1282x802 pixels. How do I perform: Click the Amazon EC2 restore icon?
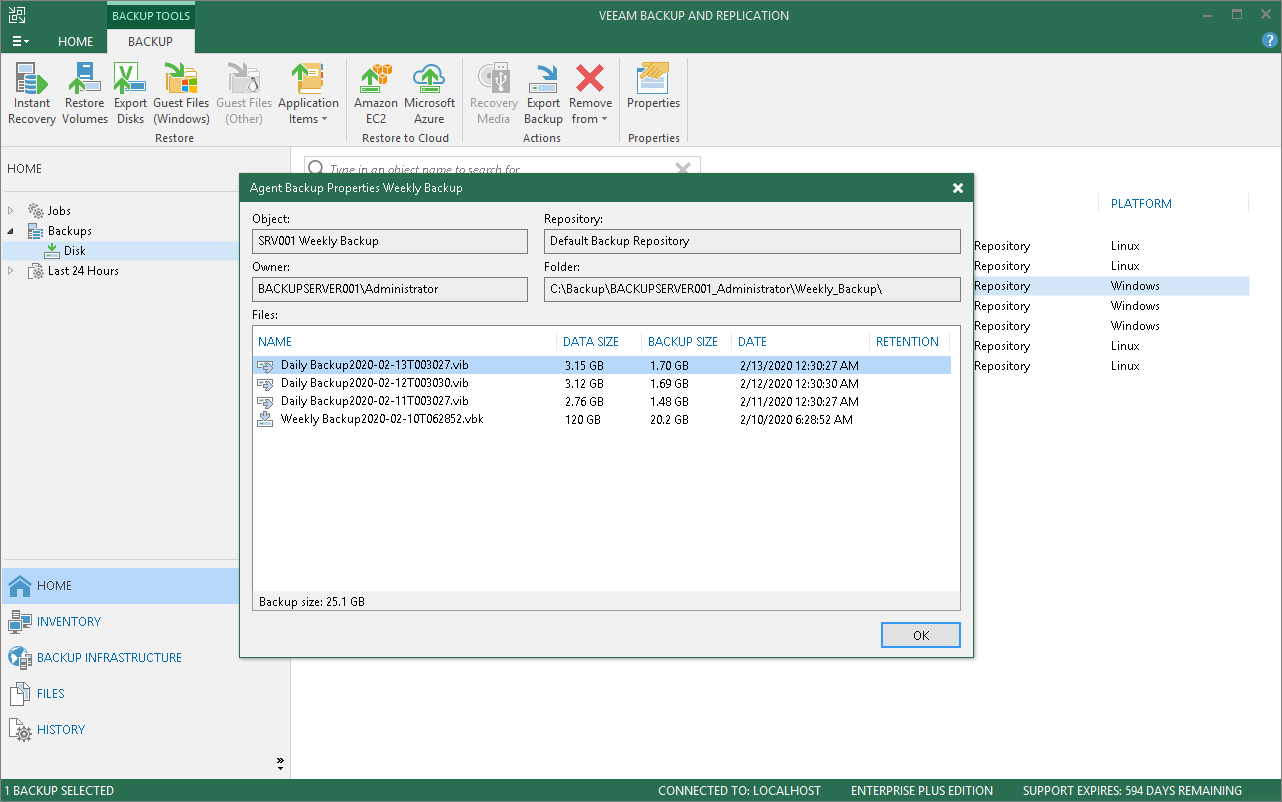pos(376,94)
